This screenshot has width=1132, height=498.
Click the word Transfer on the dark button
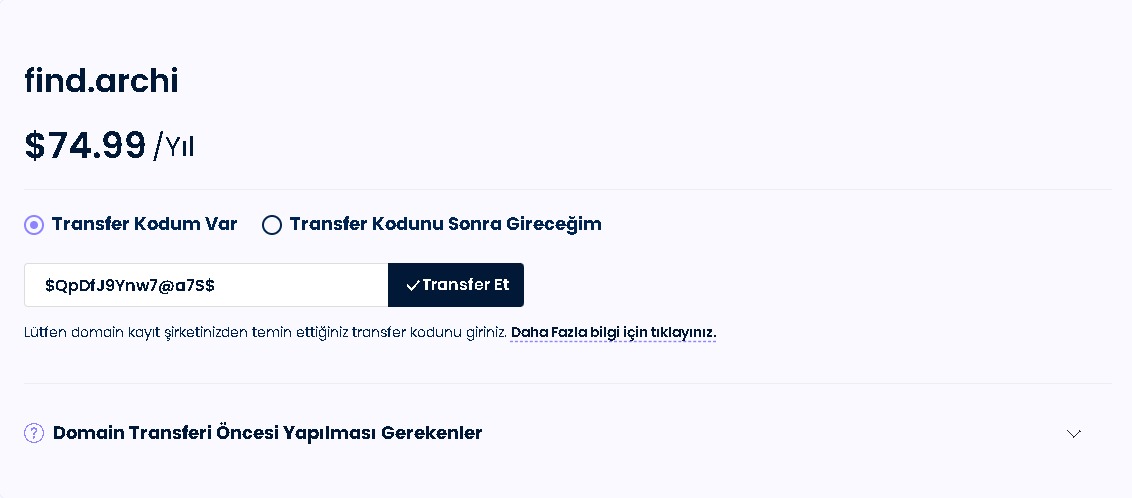452,285
